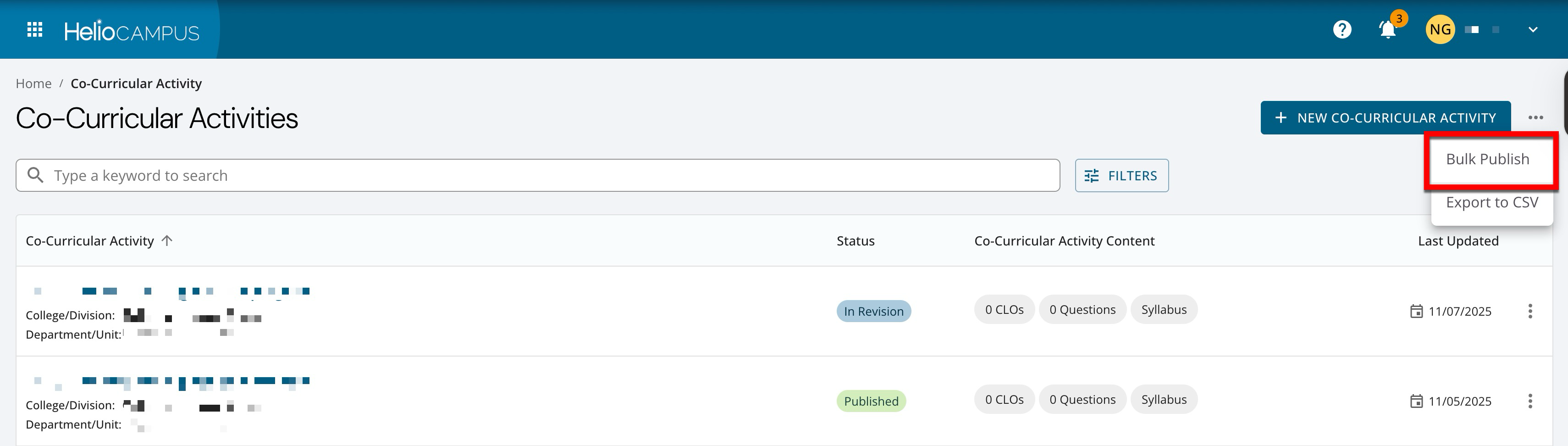
Task: Sort by Co-Curricular Activity column arrow
Action: pos(167,241)
